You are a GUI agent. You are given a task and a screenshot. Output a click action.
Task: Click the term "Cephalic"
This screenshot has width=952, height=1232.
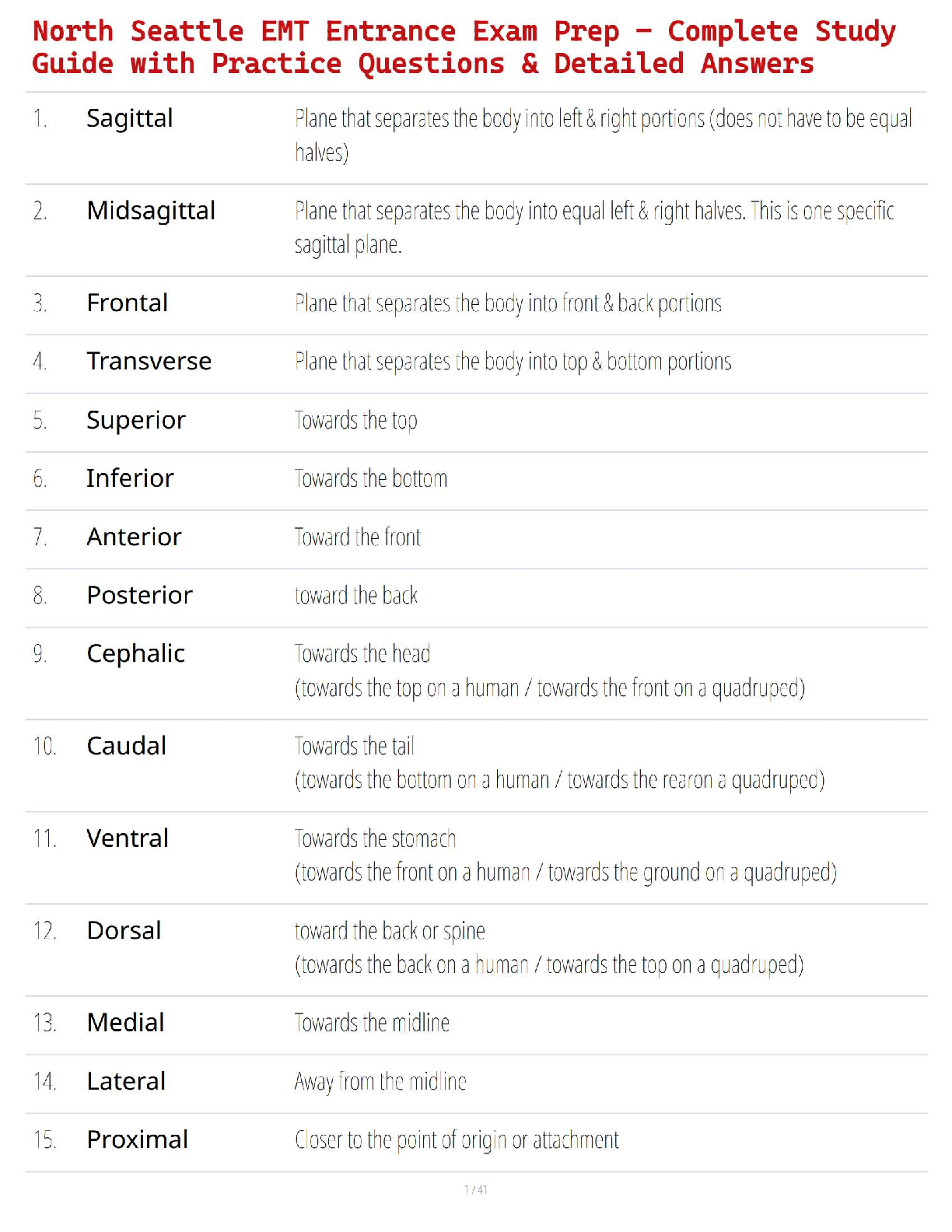136,653
